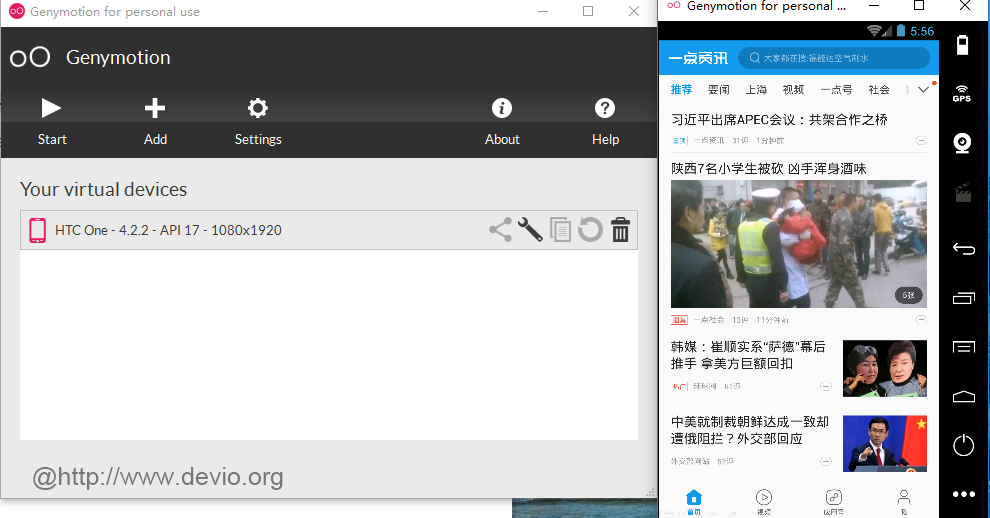Dismiss the 中美 article via minus icon
Screen dimensions: 990x518
pyautogui.click(x=825, y=461)
